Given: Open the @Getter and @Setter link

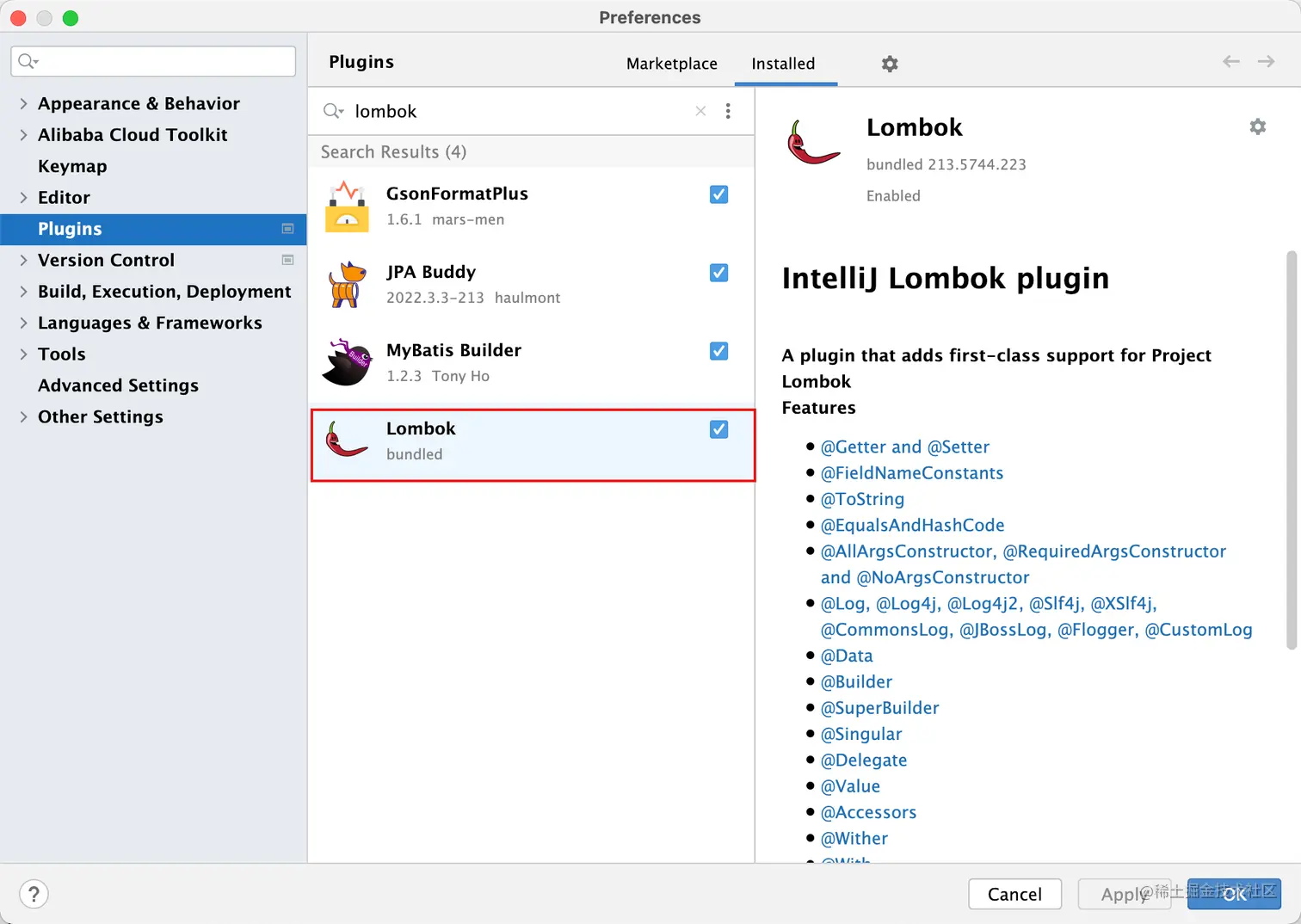Looking at the screenshot, I should click(x=905, y=447).
